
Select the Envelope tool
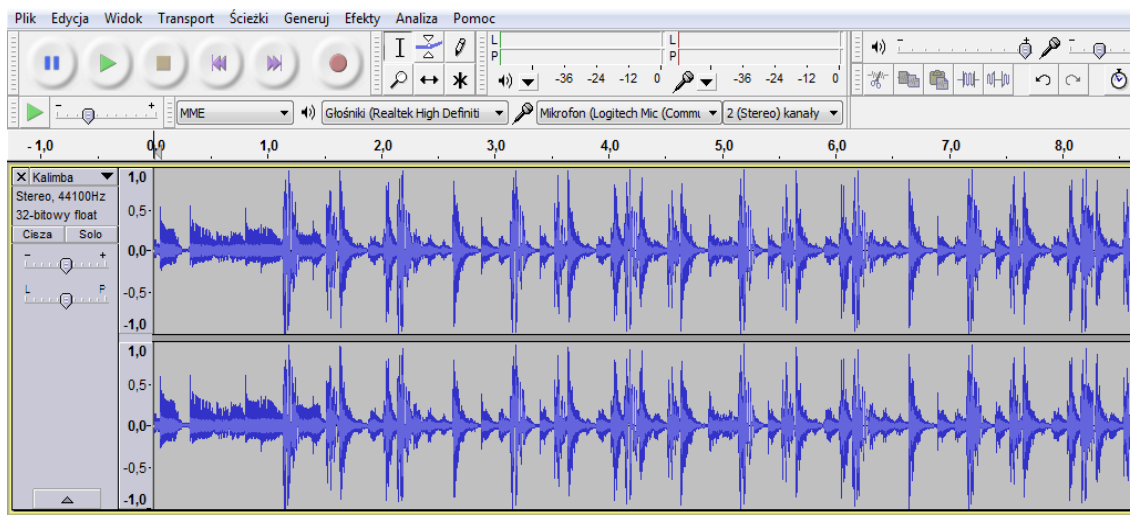429,47
